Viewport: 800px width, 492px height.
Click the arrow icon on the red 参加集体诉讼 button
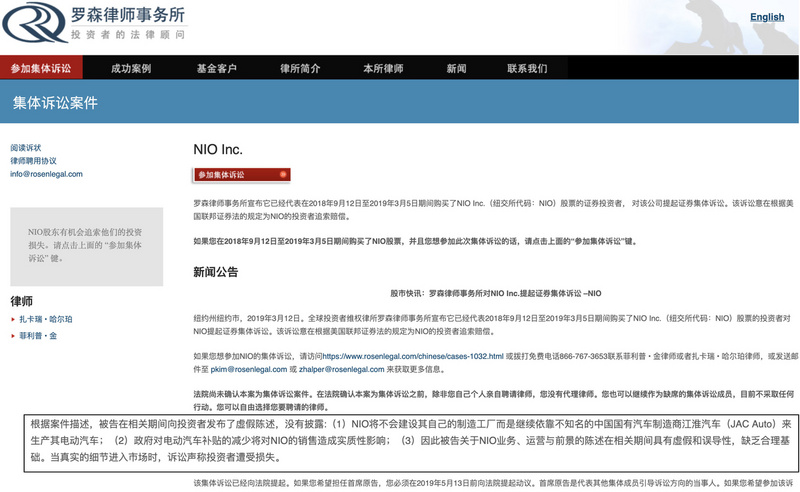tap(283, 175)
